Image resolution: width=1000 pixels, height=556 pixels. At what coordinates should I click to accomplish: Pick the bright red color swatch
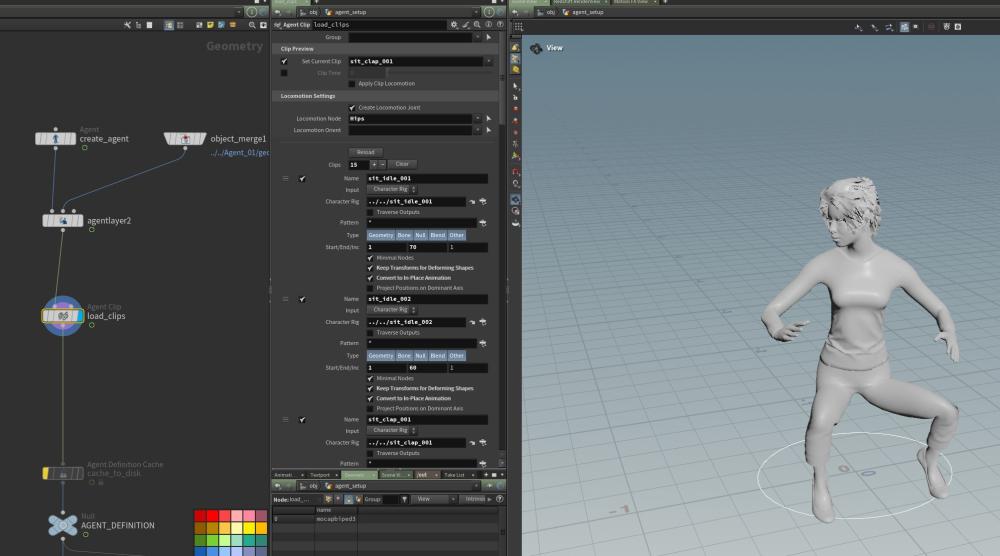click(214, 516)
